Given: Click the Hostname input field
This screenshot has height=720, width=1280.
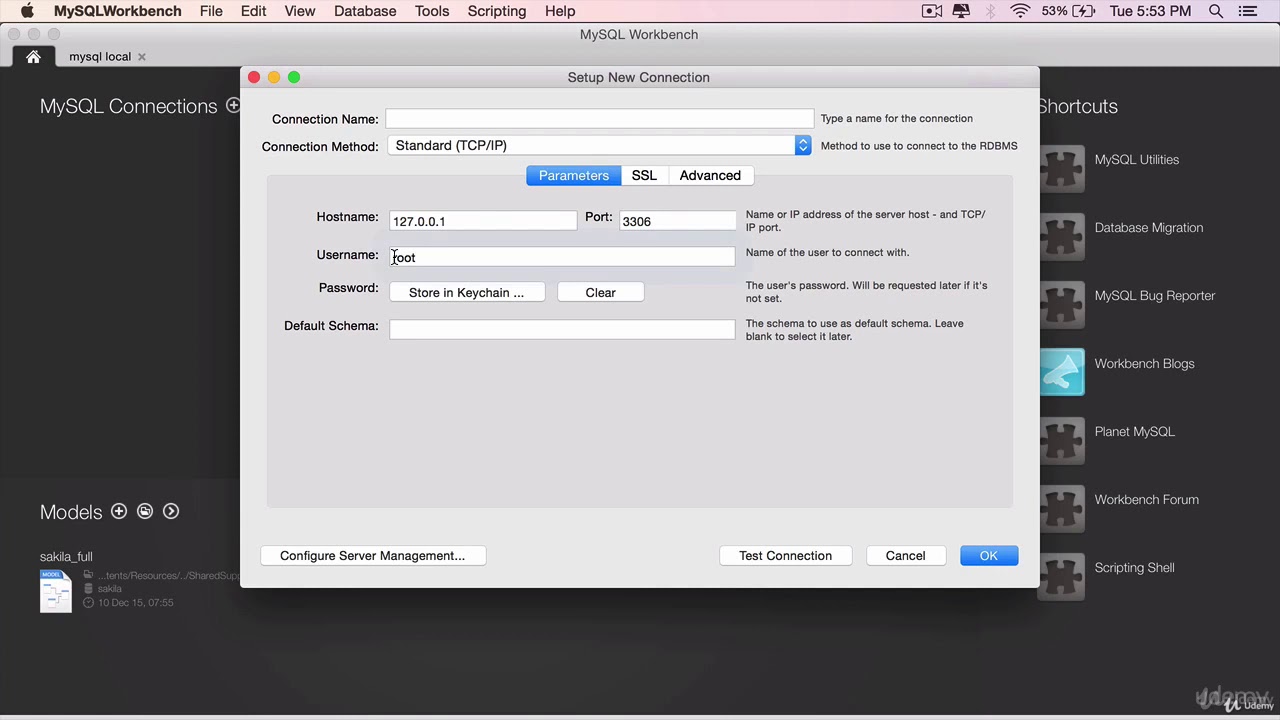Looking at the screenshot, I should [483, 221].
